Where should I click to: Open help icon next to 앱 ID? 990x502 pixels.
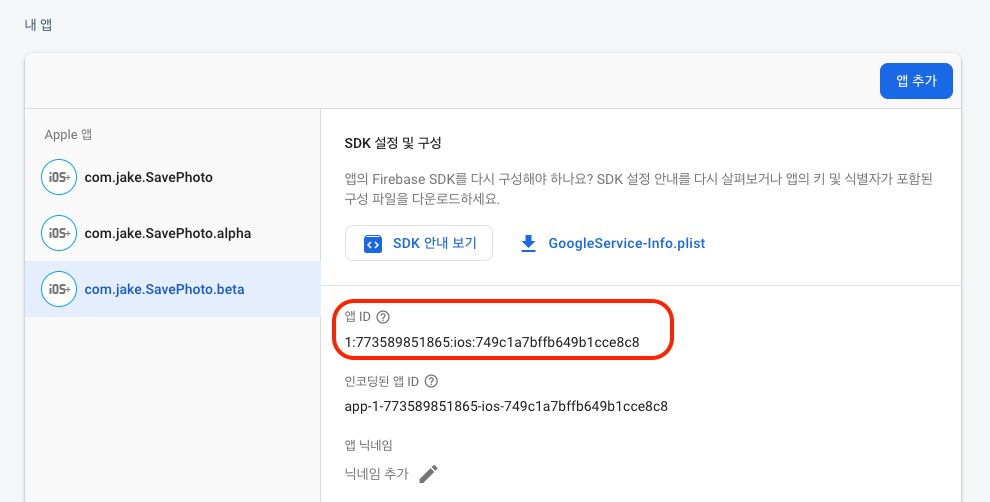(x=383, y=317)
